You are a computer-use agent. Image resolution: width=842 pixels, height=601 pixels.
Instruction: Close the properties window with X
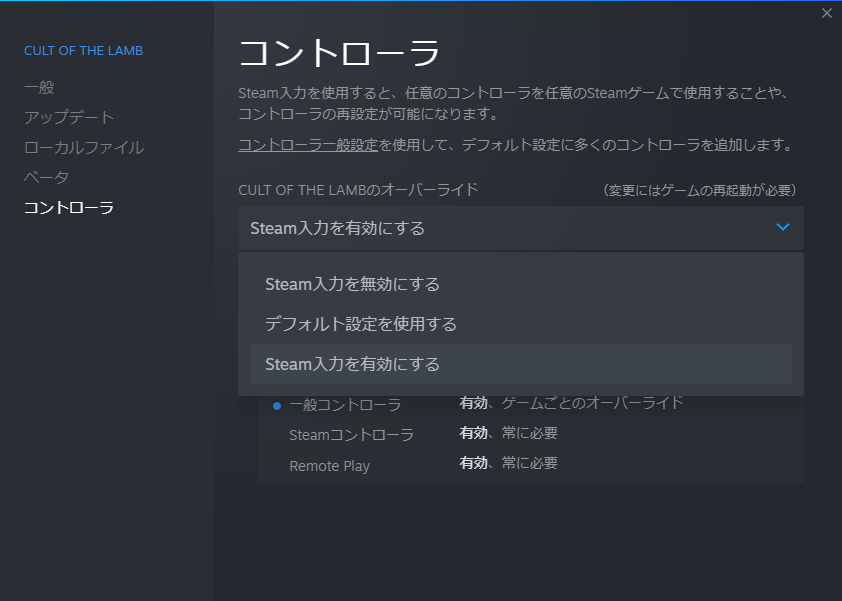click(826, 13)
